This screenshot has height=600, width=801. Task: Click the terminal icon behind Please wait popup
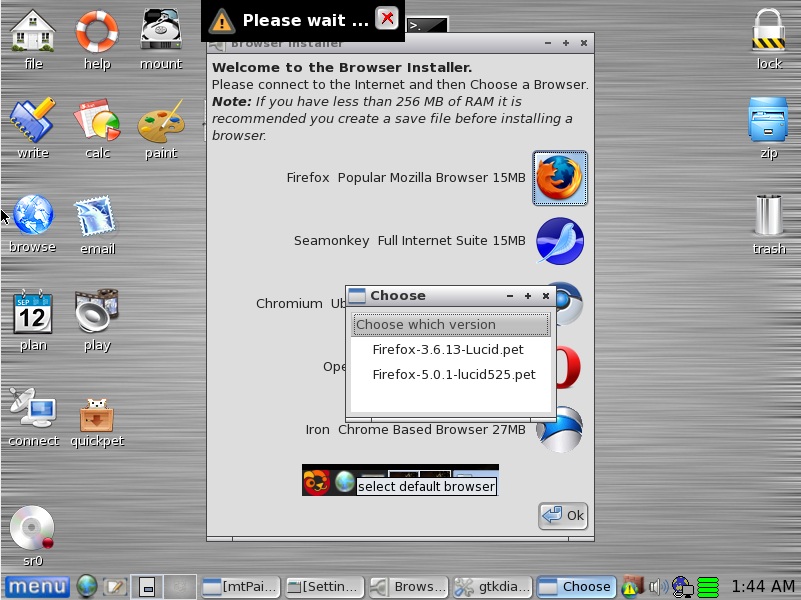click(x=427, y=24)
